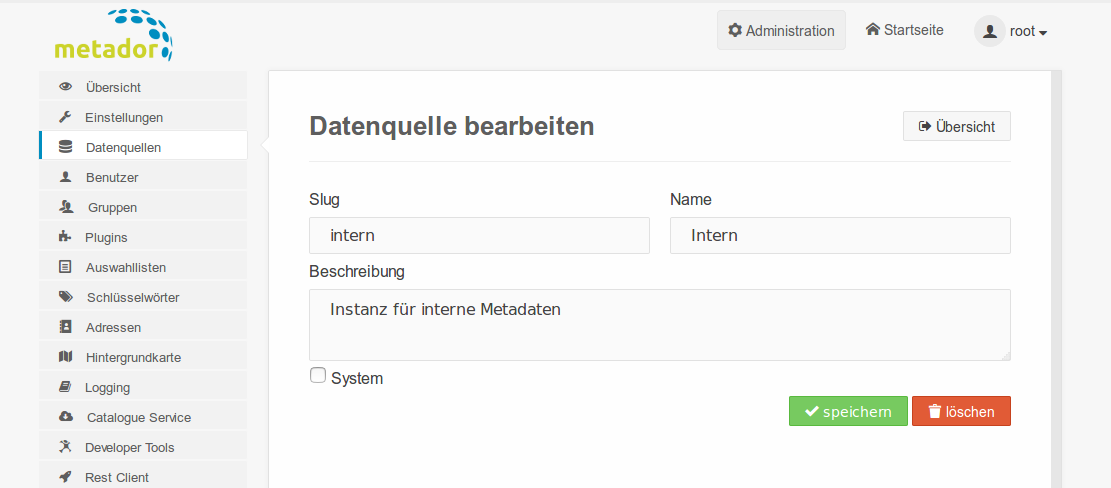
Task: Click the red löschen button
Action: pos(961,411)
